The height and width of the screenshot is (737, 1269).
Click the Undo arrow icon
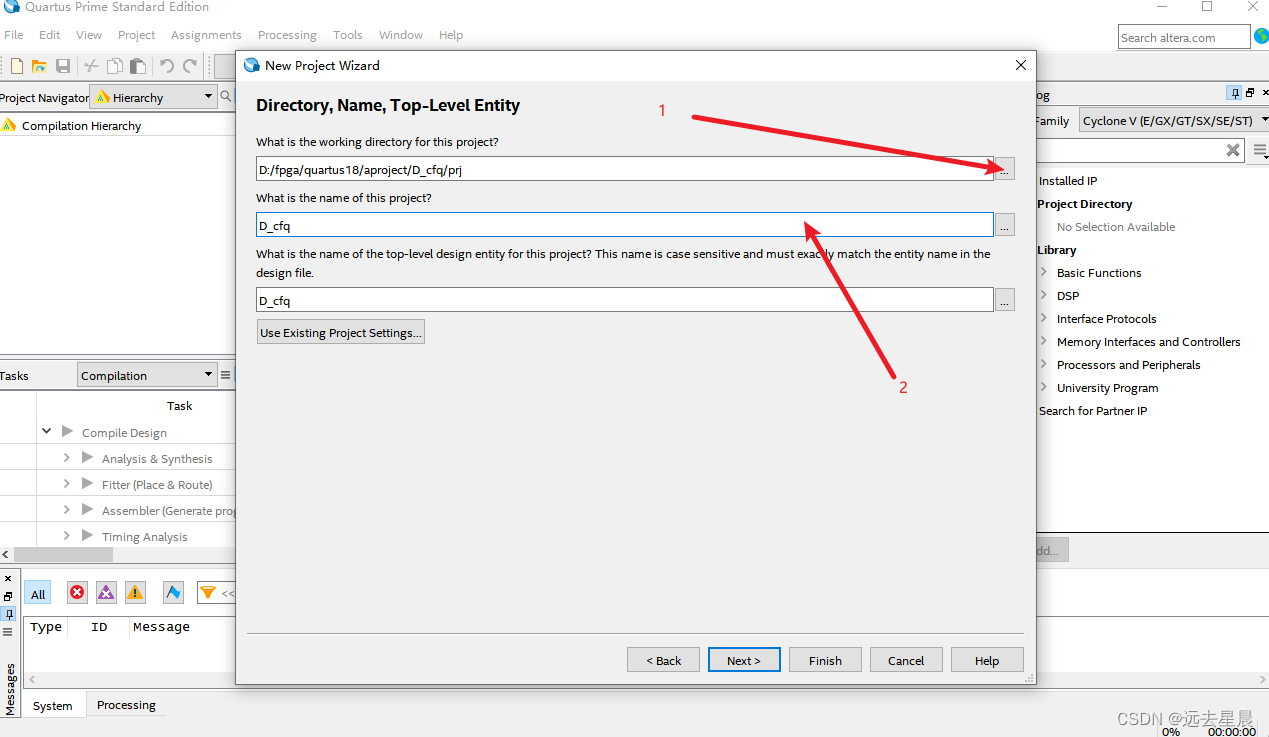pos(166,66)
